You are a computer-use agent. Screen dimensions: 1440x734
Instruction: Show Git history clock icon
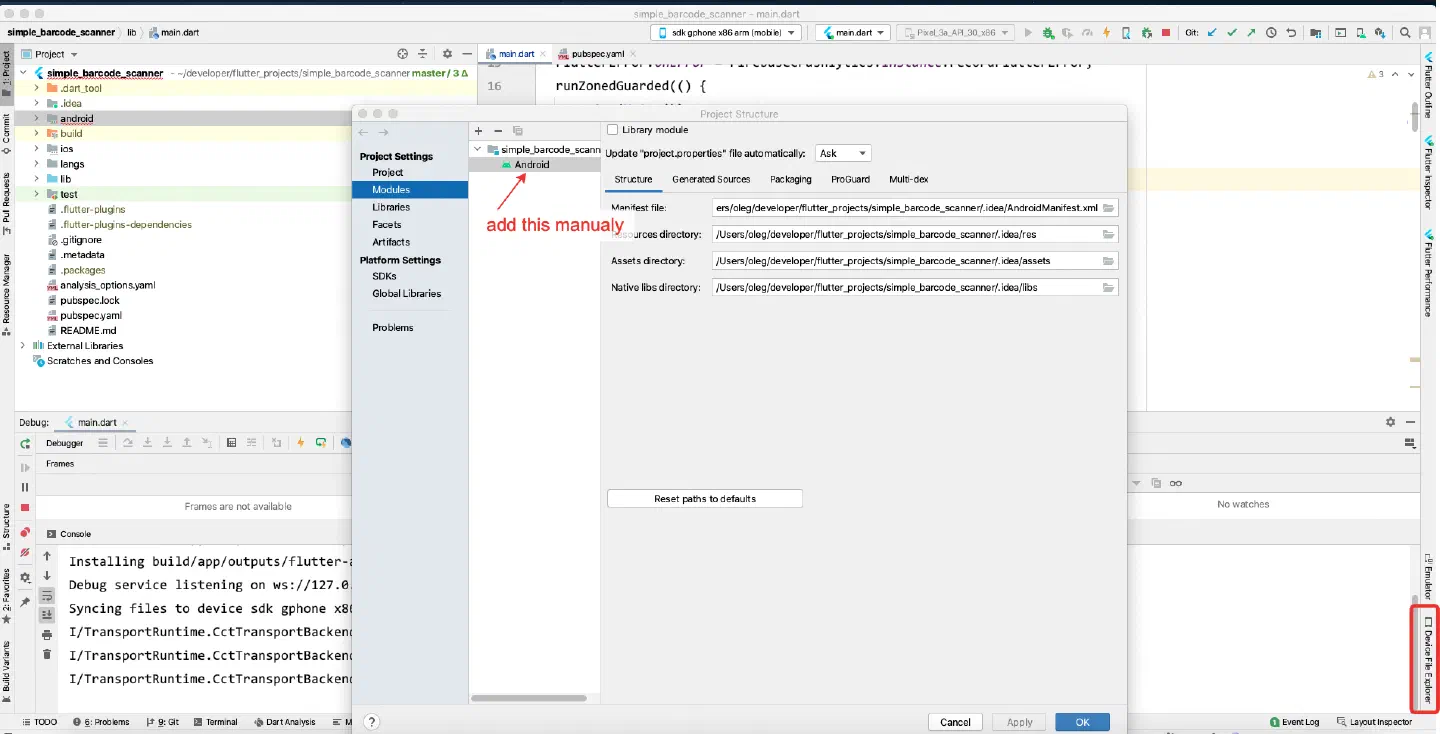(x=1271, y=33)
